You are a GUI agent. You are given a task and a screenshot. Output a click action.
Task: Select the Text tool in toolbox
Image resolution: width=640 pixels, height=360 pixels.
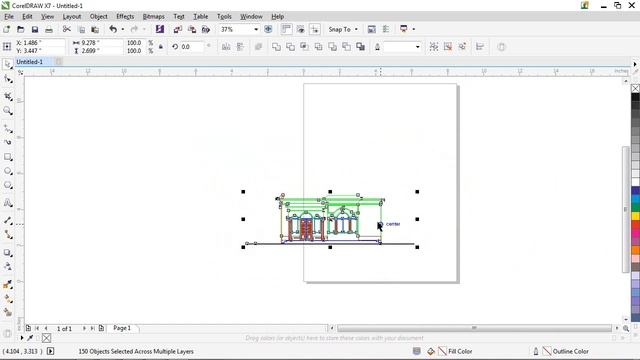[x=7, y=202]
